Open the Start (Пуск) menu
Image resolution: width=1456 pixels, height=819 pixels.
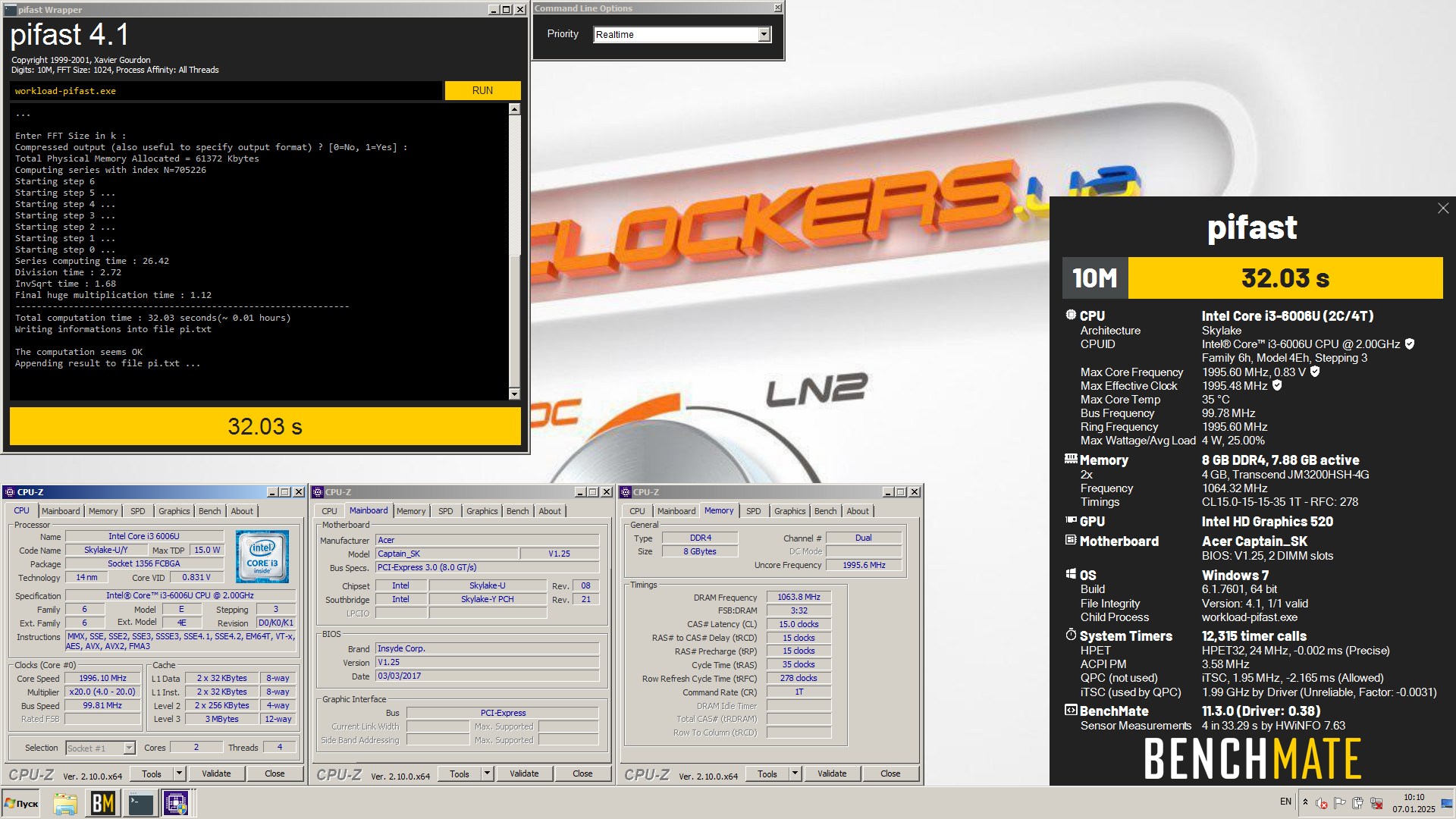(21, 803)
